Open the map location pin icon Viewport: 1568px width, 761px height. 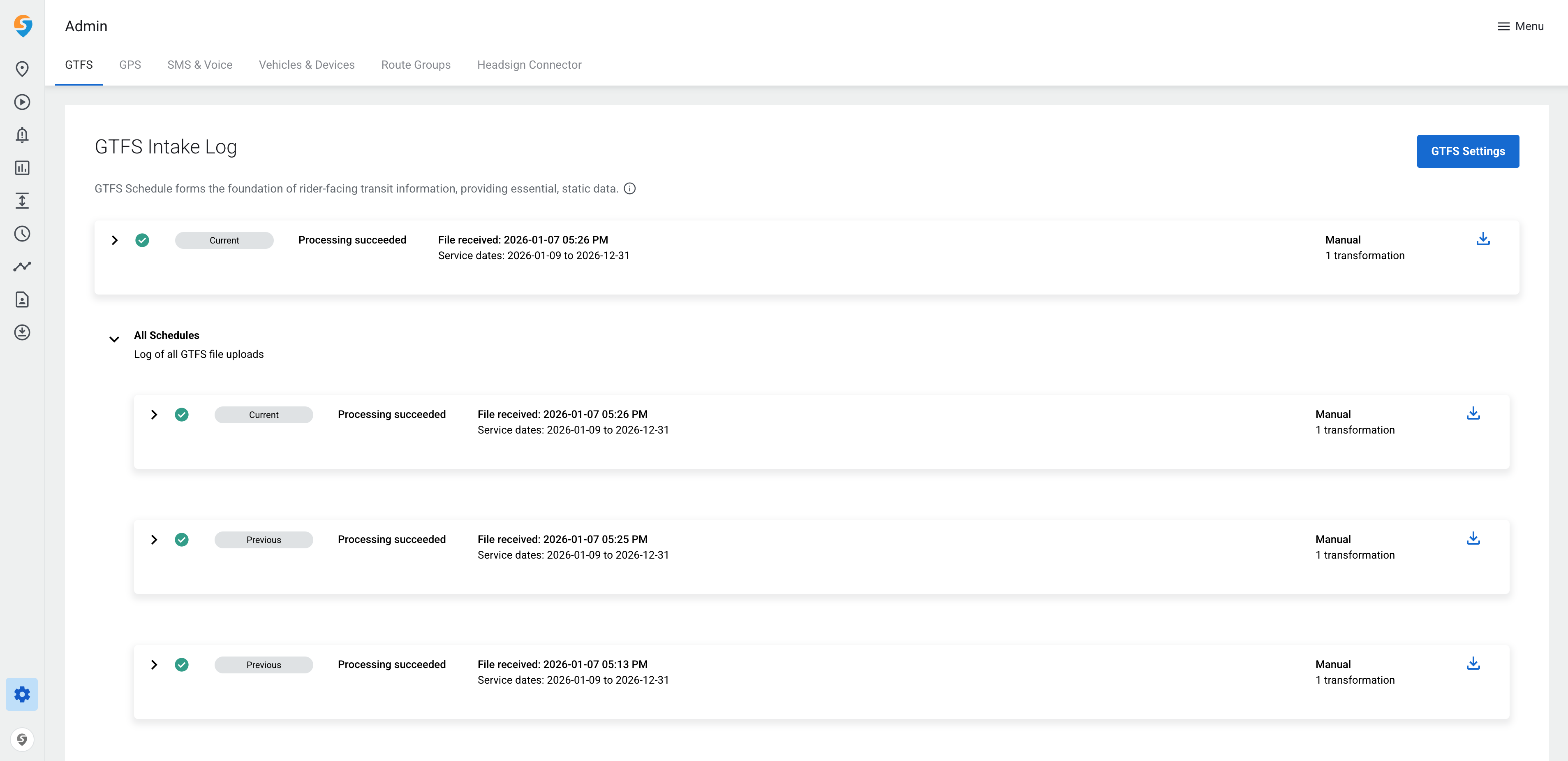(x=23, y=70)
